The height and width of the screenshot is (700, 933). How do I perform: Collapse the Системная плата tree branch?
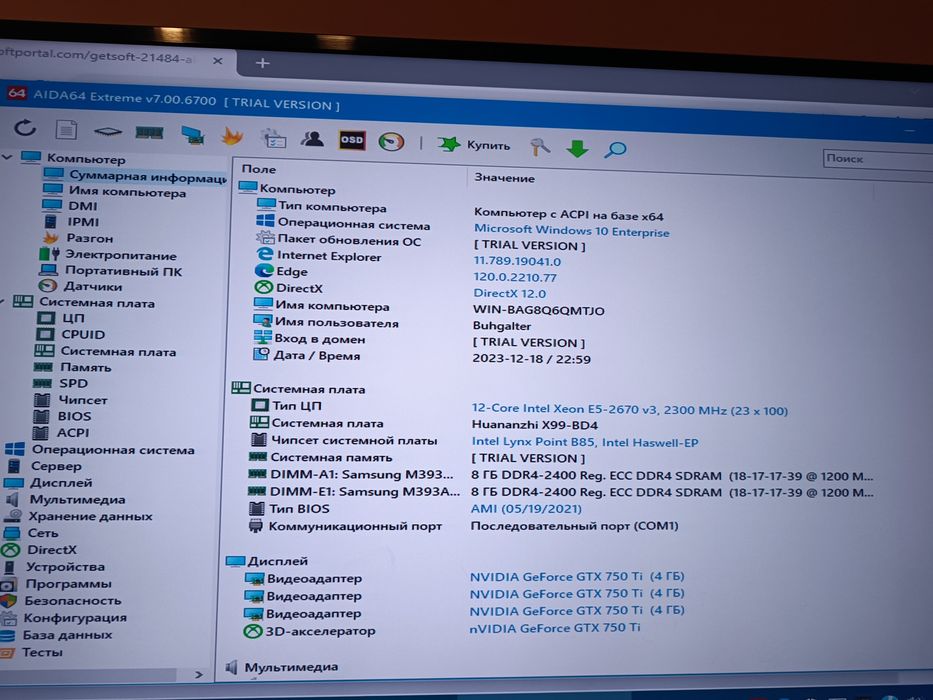(x=2, y=301)
